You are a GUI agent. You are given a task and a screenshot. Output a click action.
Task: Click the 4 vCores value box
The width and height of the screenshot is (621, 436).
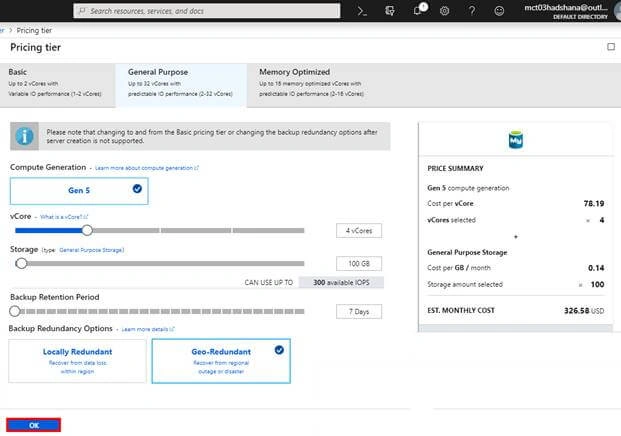(x=359, y=230)
